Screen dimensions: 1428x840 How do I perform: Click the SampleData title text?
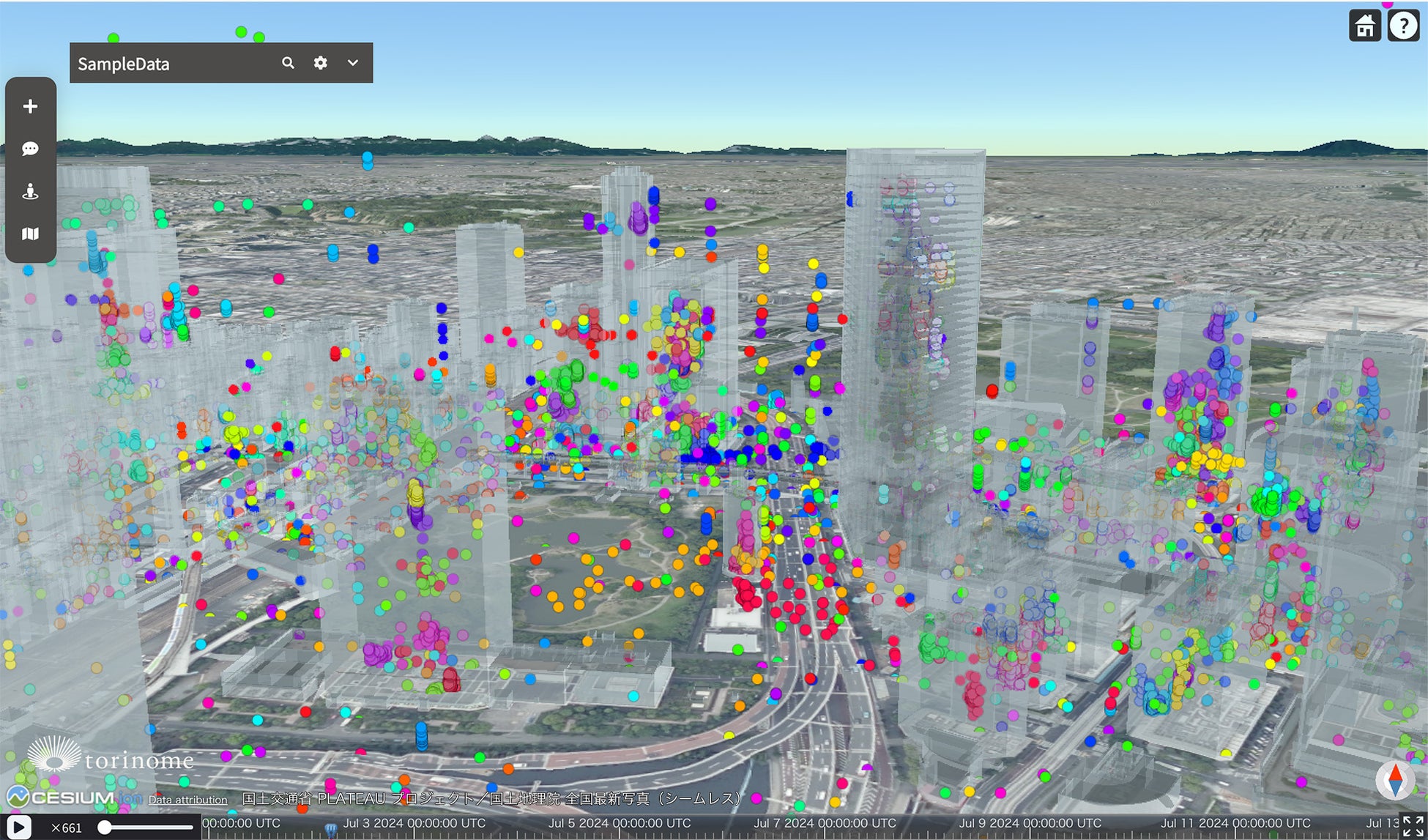click(124, 64)
